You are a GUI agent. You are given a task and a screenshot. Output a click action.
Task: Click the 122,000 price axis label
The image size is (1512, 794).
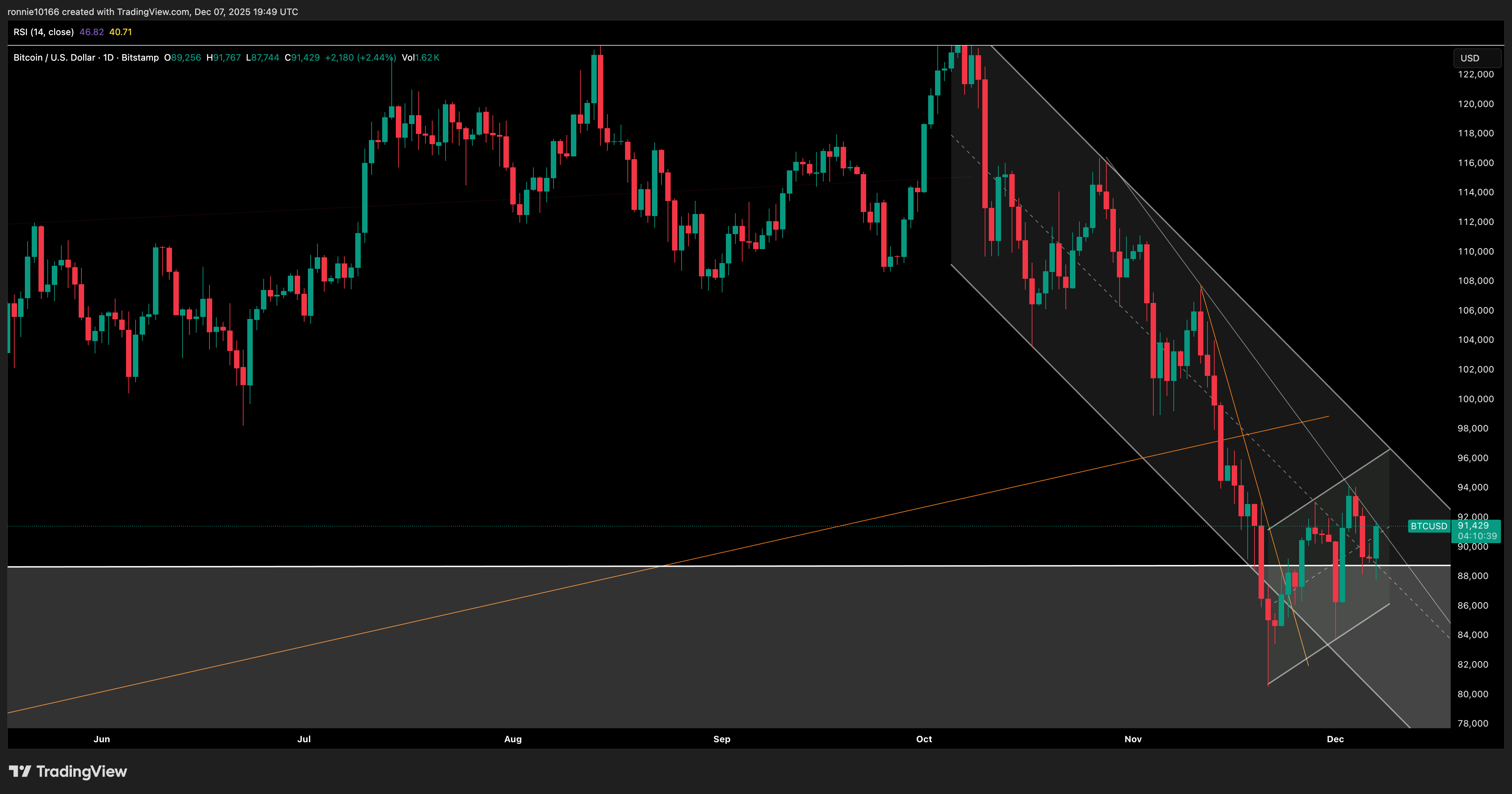[1476, 74]
